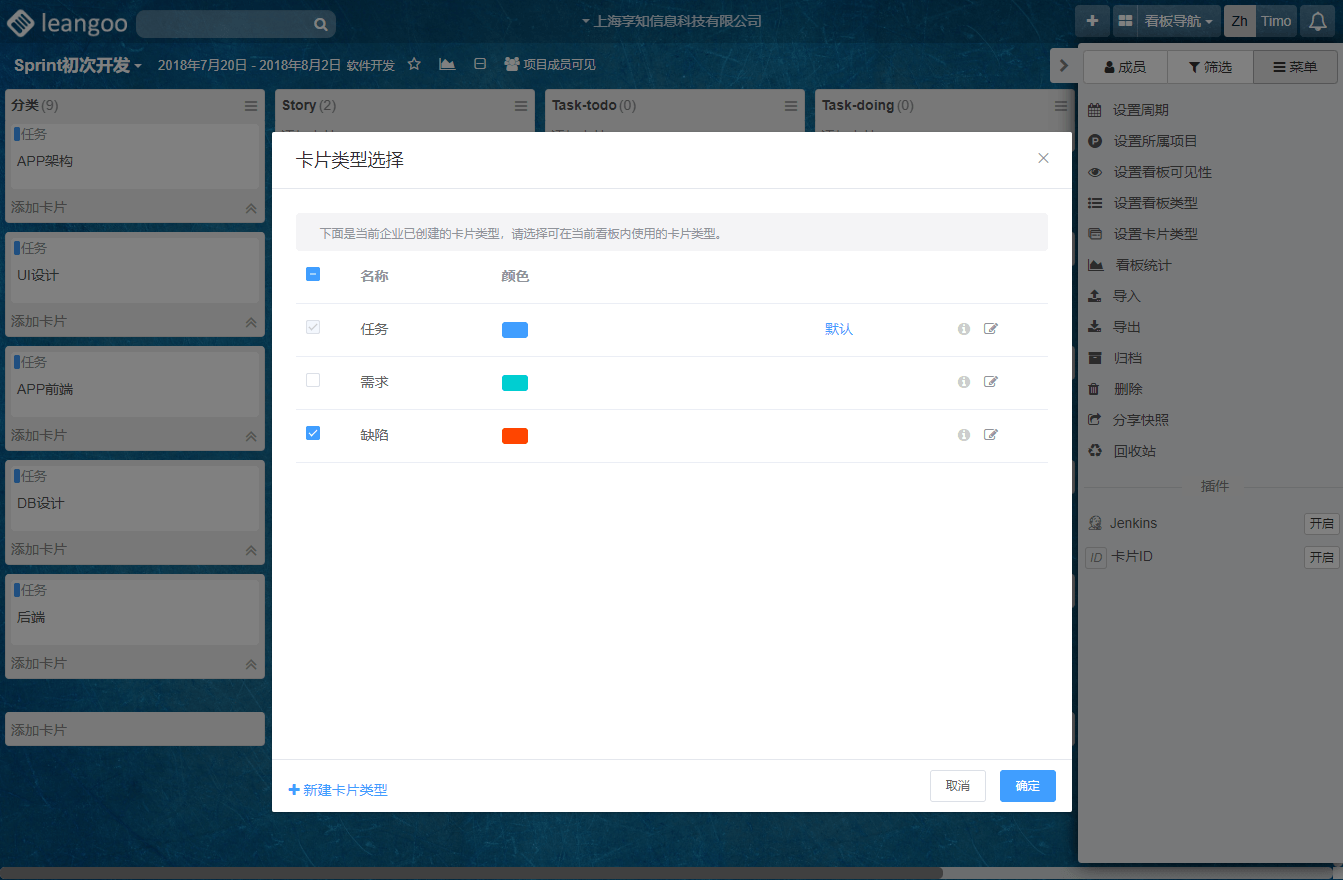
Task: Open the notification bell icon
Action: [1318, 21]
